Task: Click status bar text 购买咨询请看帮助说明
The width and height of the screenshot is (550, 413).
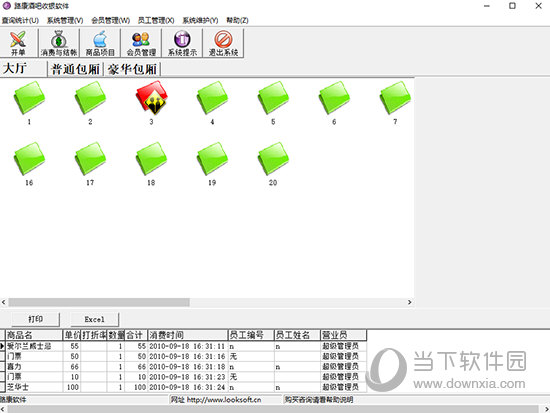Action: point(318,400)
